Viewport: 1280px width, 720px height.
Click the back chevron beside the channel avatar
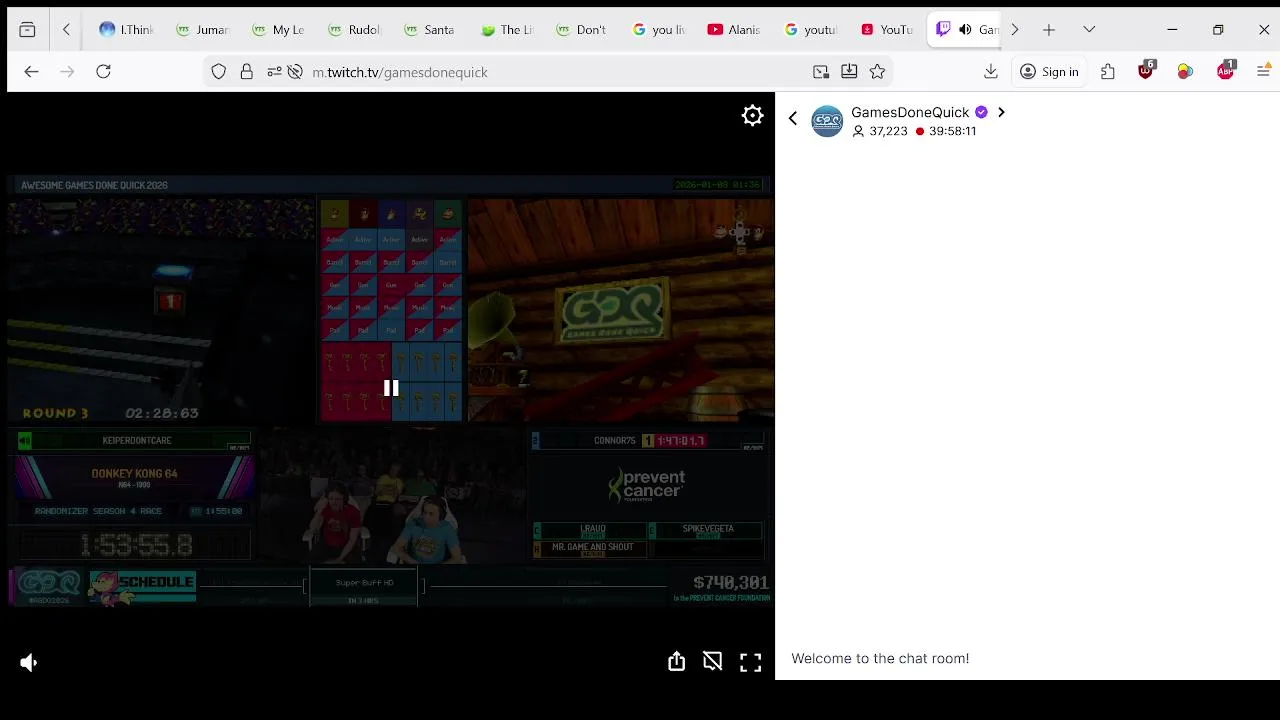(x=793, y=119)
